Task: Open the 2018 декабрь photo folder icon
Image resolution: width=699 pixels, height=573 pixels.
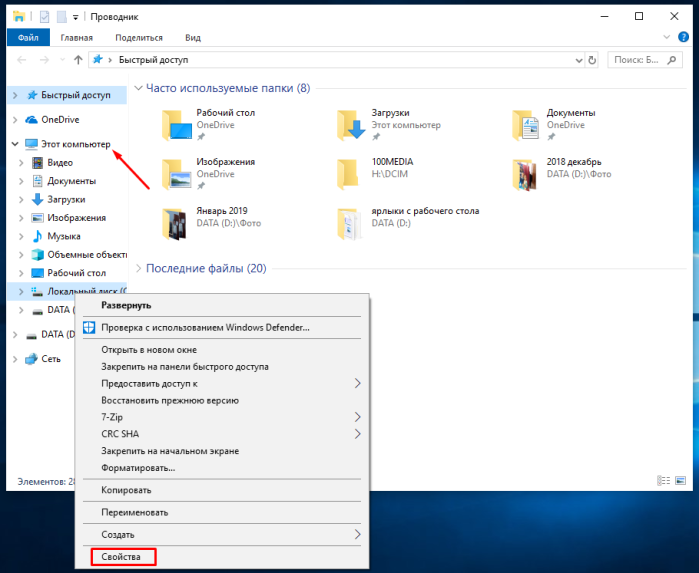Action: coord(524,175)
